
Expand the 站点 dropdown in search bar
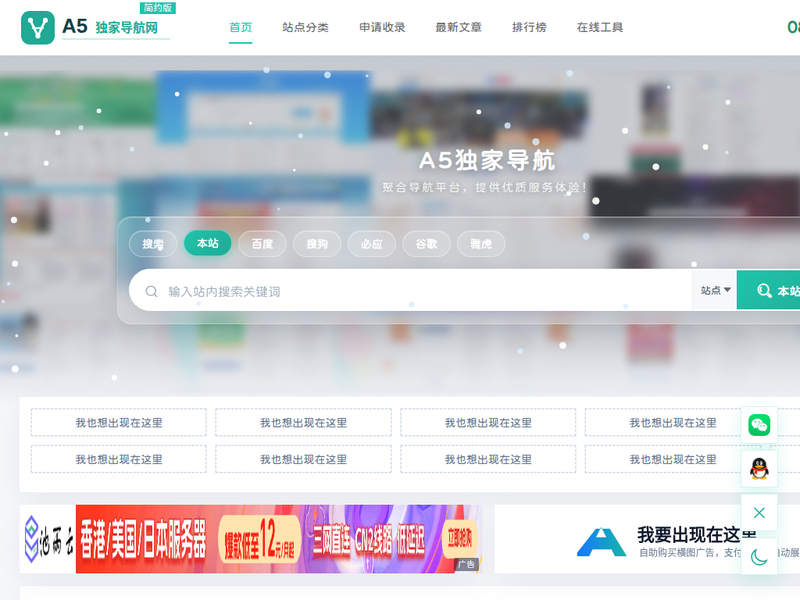715,290
